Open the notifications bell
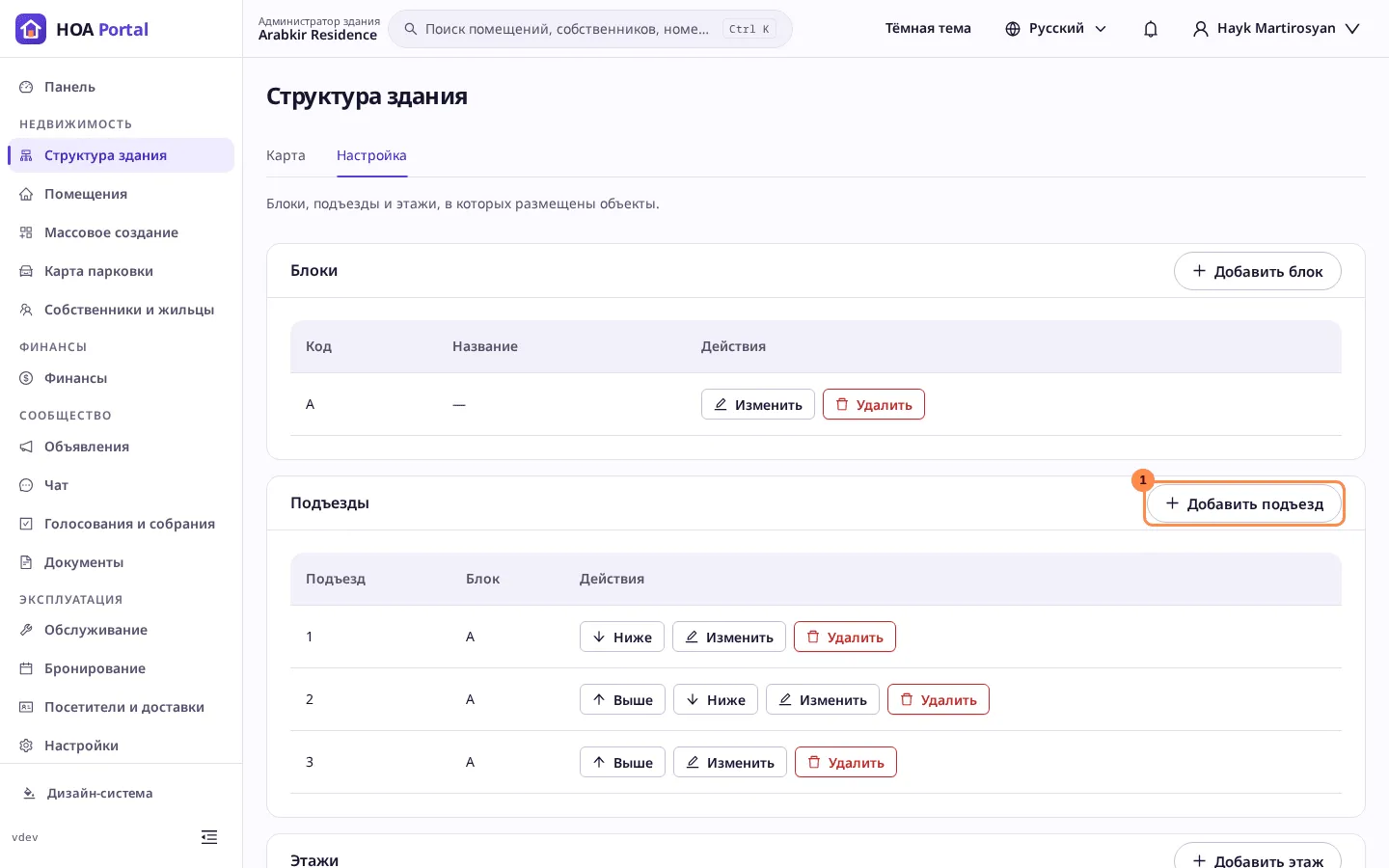 [1151, 29]
